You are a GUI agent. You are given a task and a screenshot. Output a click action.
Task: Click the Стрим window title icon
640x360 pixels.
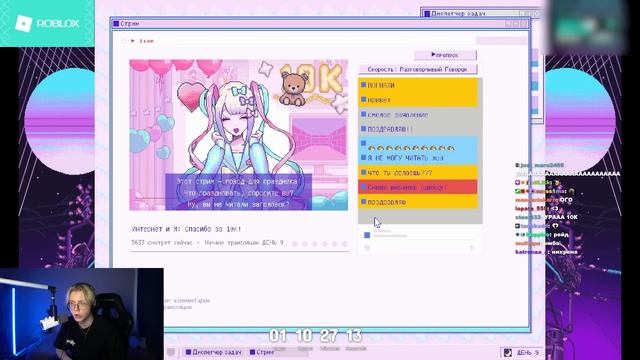(x=116, y=24)
